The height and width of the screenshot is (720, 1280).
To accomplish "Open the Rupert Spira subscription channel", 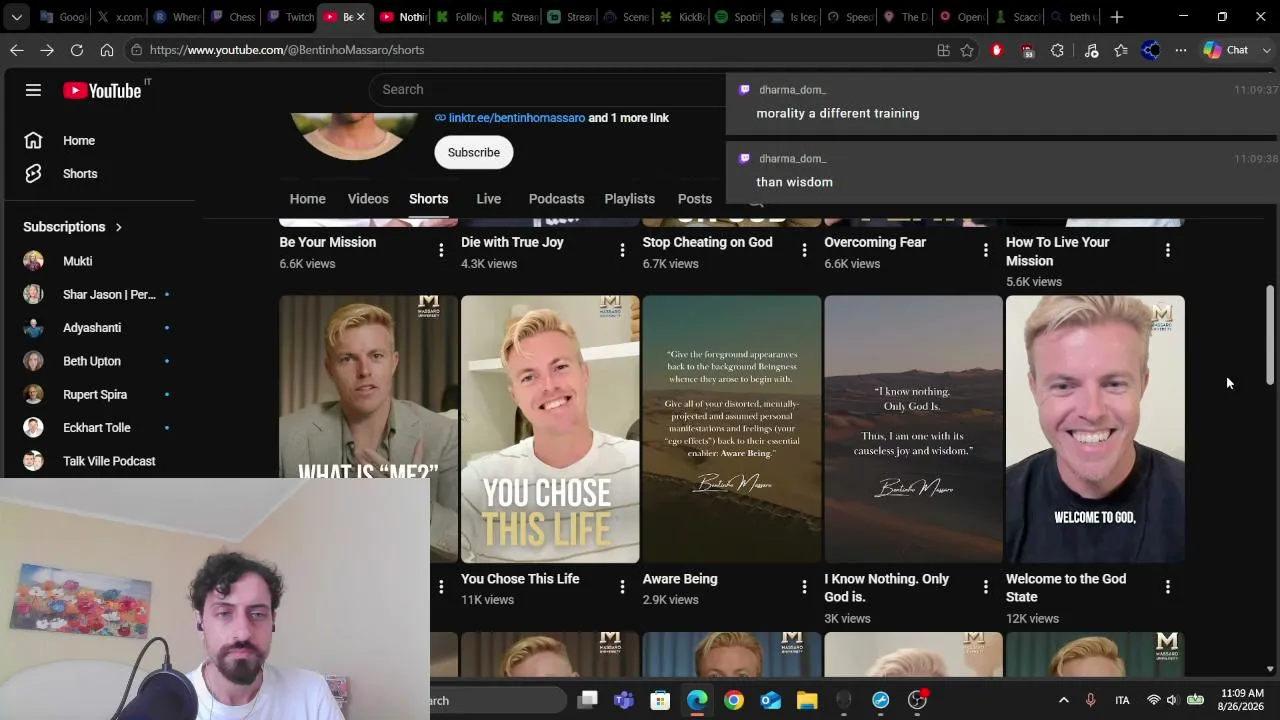I will pos(97,395).
